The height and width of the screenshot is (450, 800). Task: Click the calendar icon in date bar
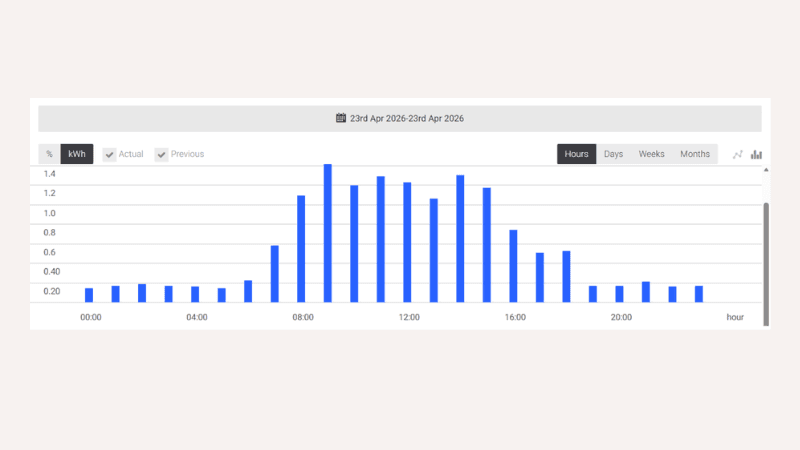pos(340,118)
